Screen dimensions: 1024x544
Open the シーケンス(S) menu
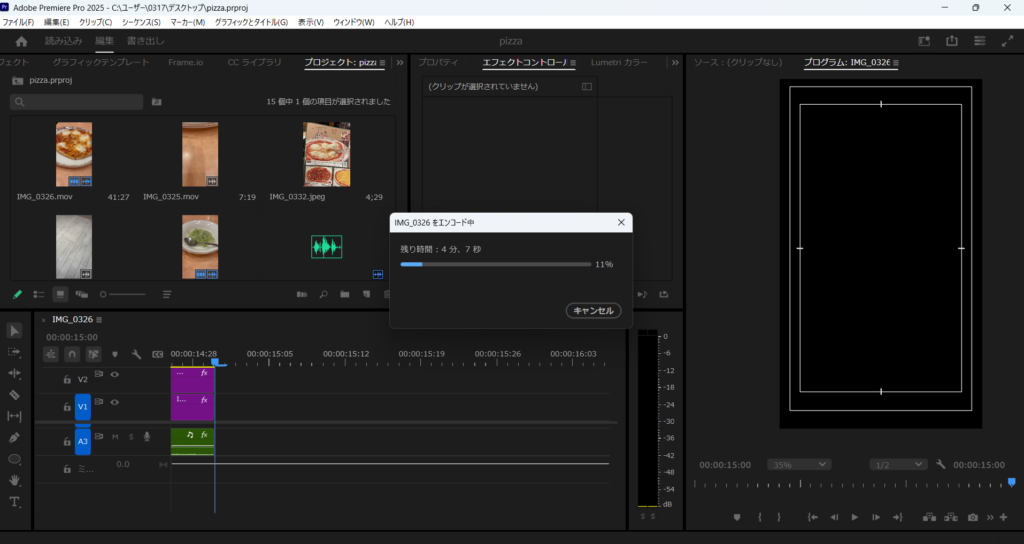tap(140, 22)
